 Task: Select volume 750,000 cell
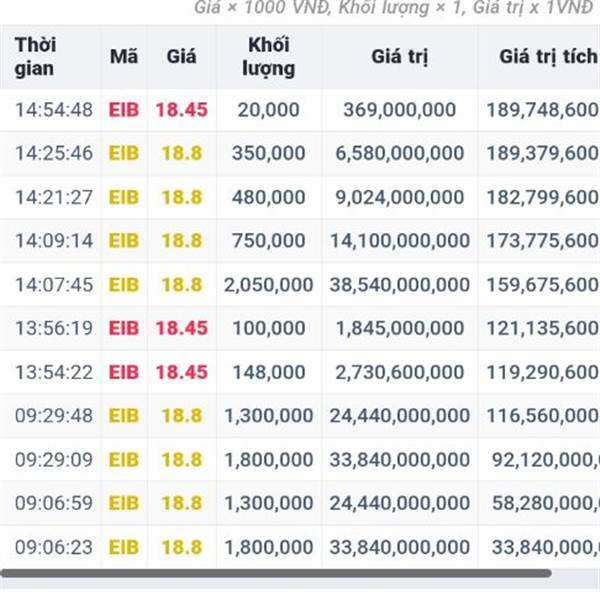[x=269, y=241]
